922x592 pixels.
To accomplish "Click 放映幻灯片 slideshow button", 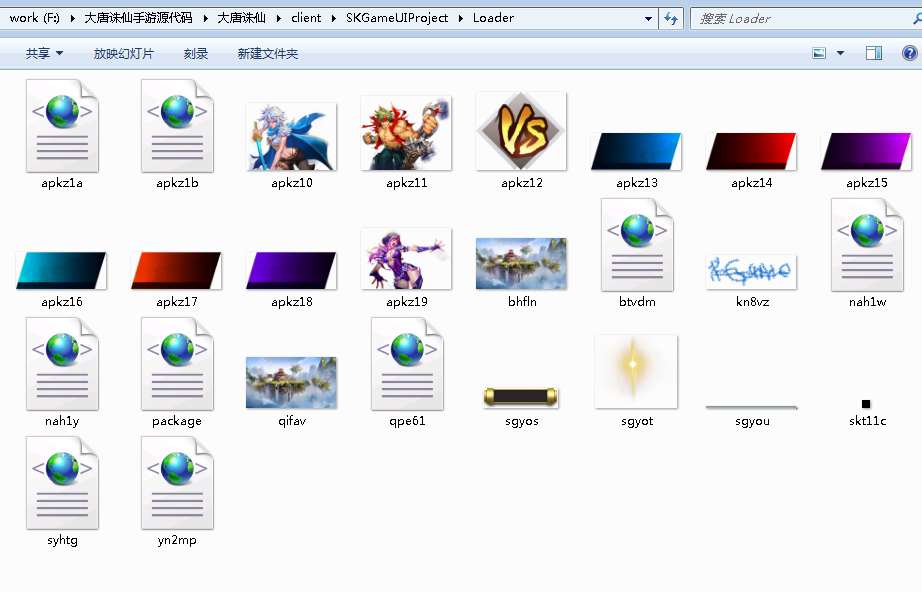I will pos(124,53).
